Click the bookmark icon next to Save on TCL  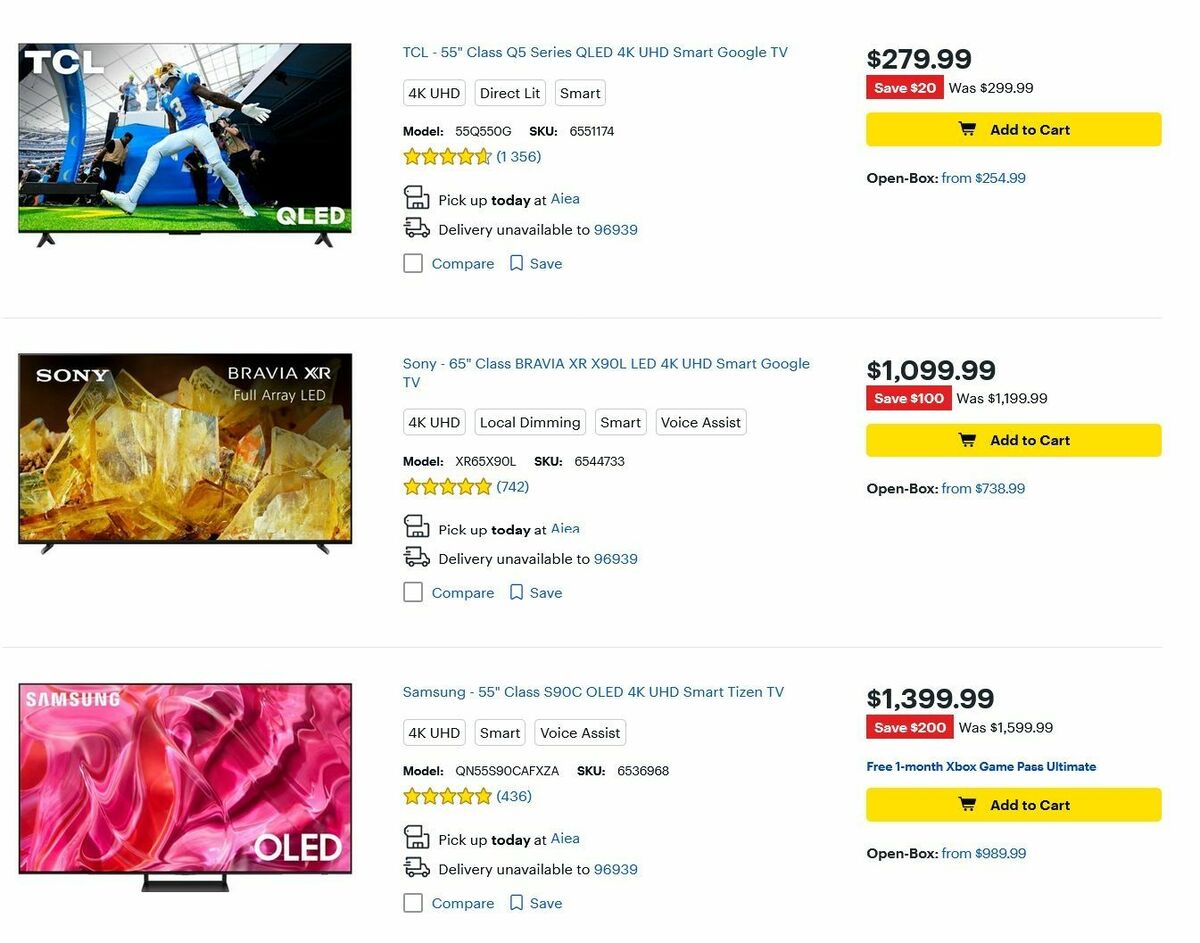point(516,263)
